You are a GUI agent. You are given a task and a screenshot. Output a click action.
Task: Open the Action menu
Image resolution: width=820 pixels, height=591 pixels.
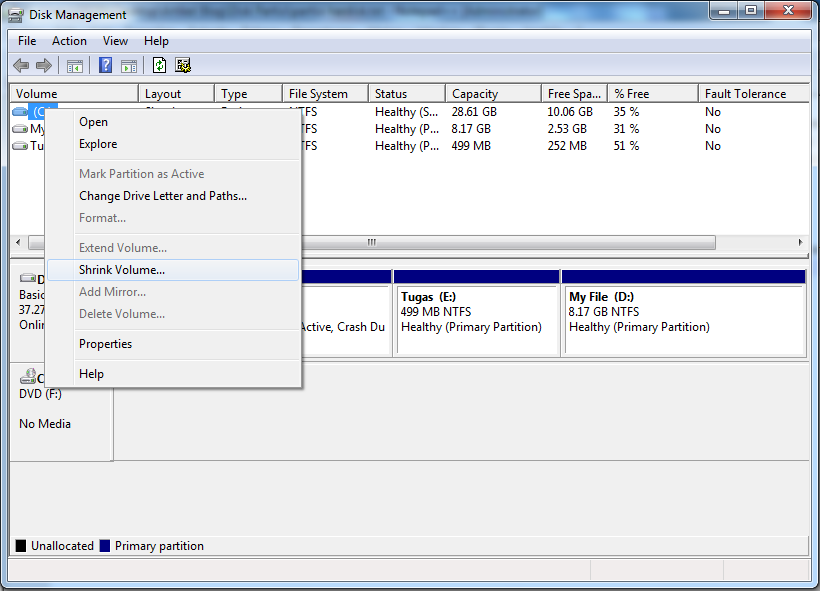pyautogui.click(x=69, y=41)
